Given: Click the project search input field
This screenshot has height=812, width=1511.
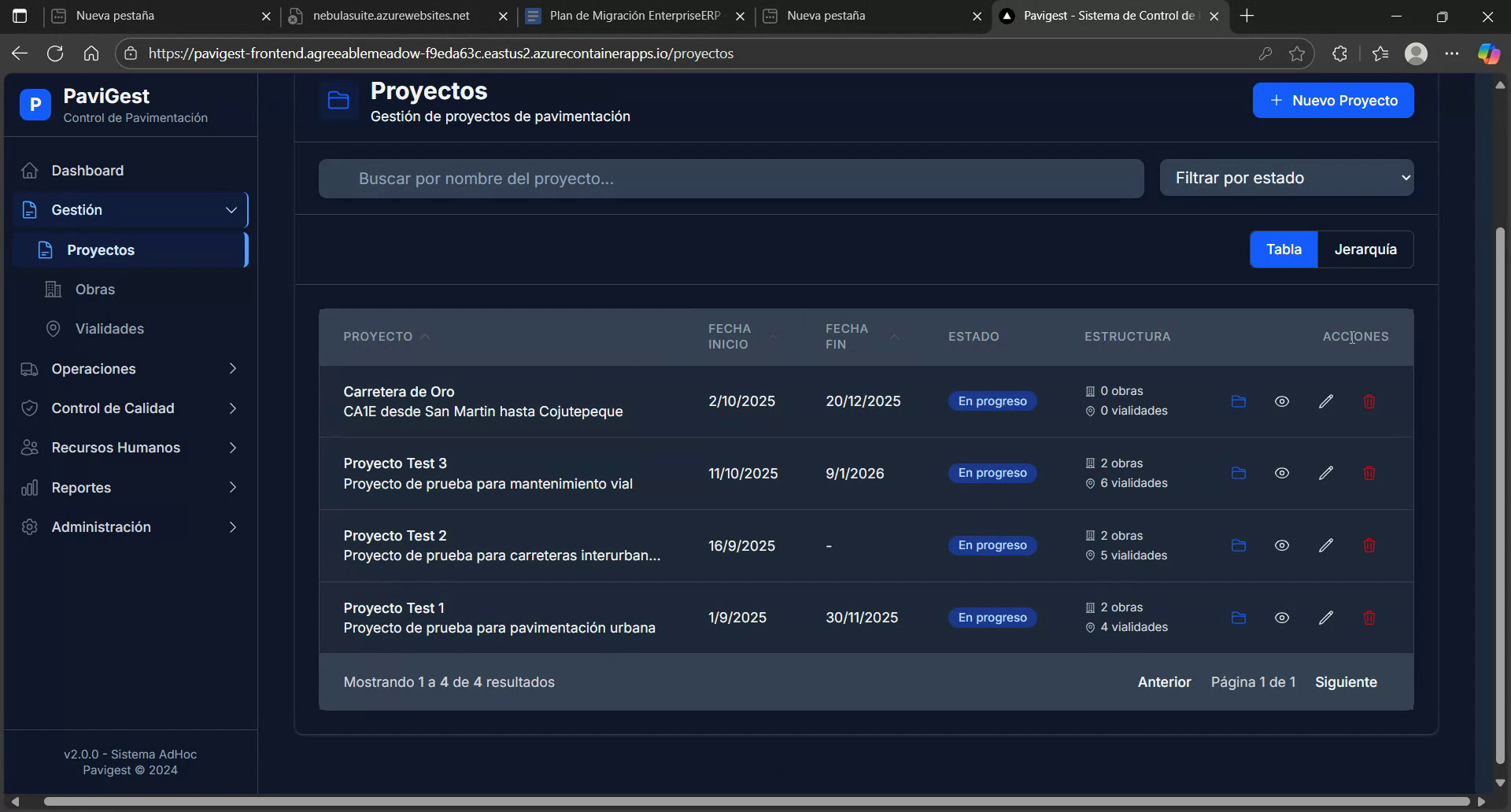Looking at the screenshot, I should [730, 179].
